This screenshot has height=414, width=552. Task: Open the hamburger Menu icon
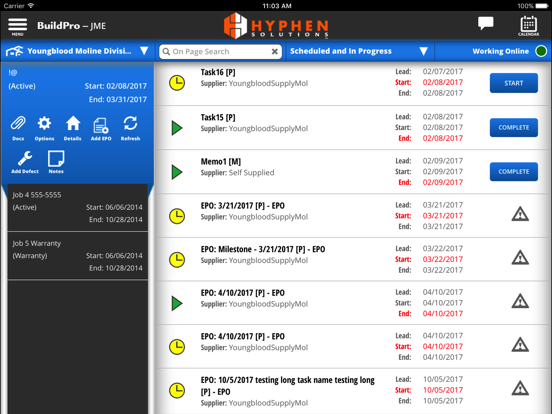click(17, 26)
